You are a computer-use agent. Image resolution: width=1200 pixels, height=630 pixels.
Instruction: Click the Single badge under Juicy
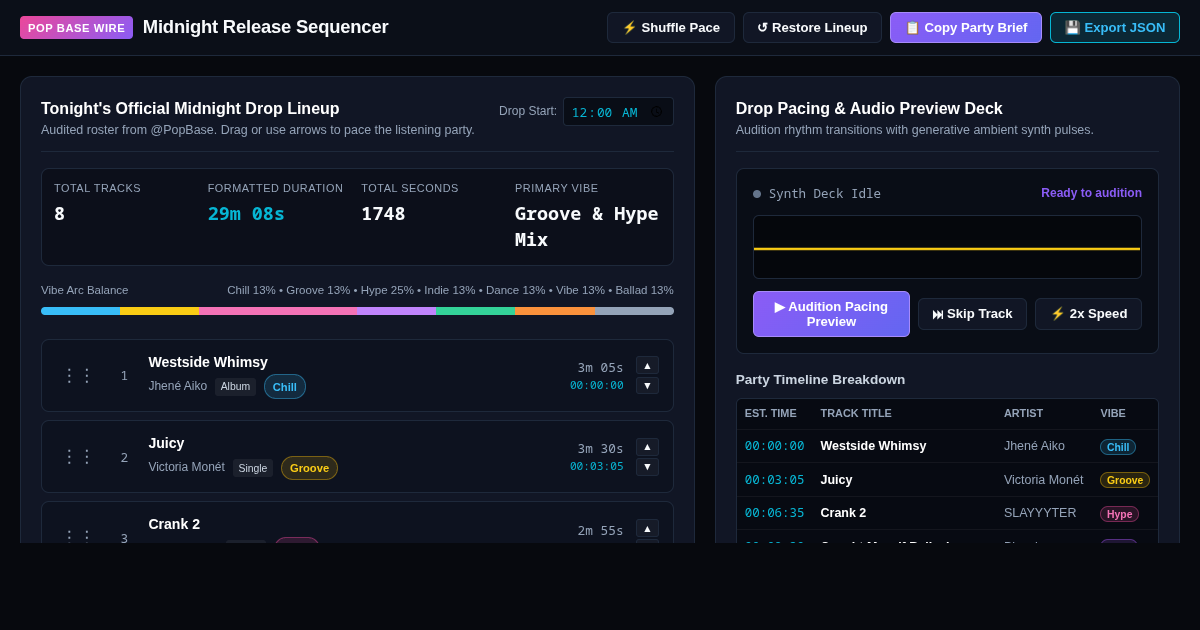click(253, 468)
